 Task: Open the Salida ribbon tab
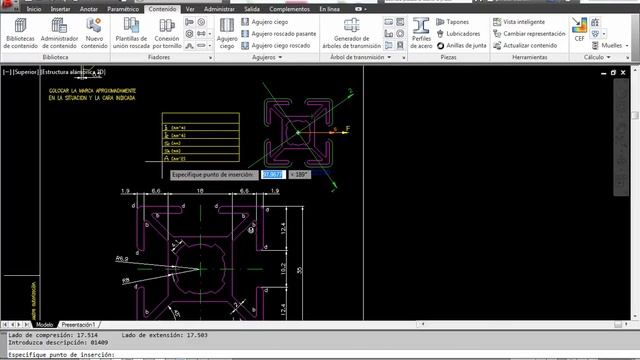point(252,9)
